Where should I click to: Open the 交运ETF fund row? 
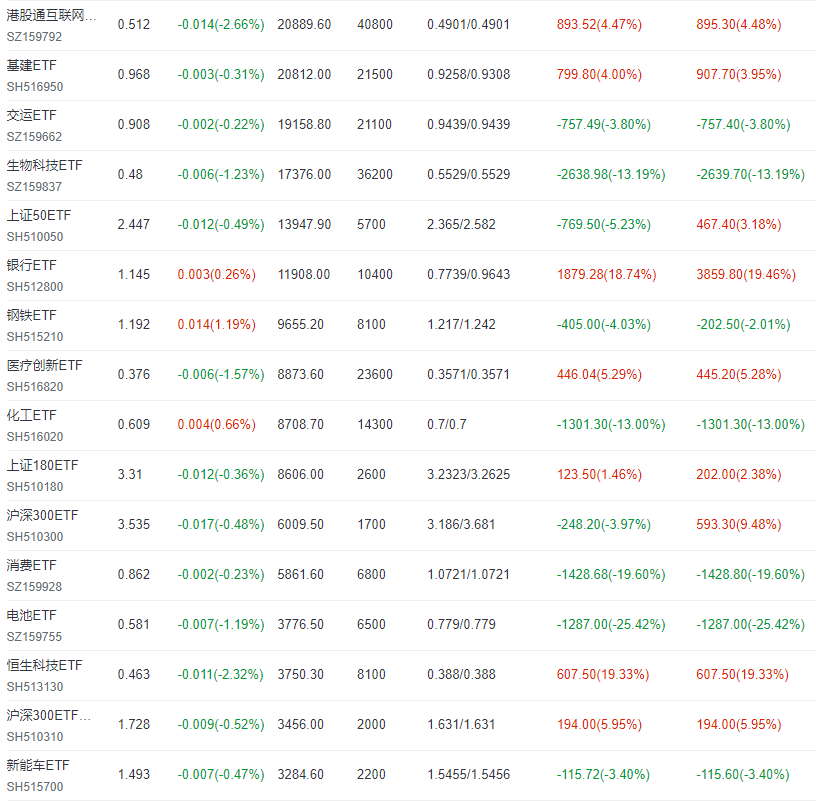[408, 125]
